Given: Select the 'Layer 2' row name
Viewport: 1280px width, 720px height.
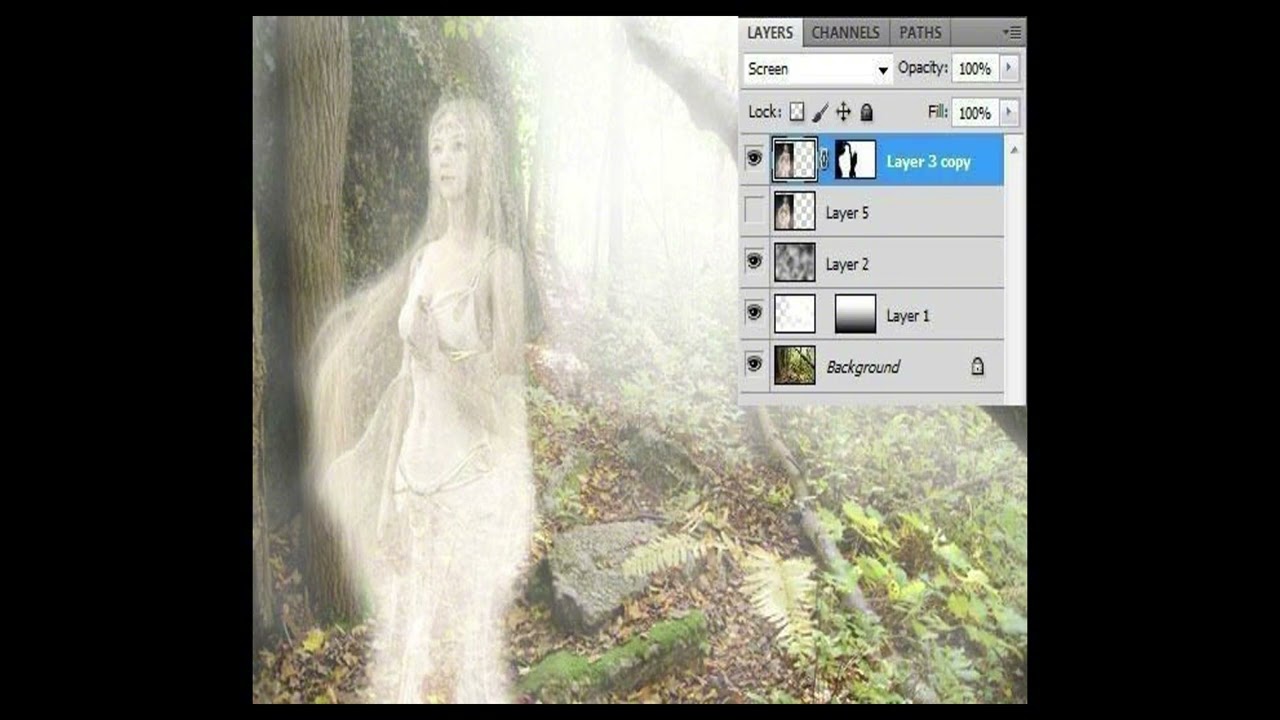Looking at the screenshot, I should (847, 265).
